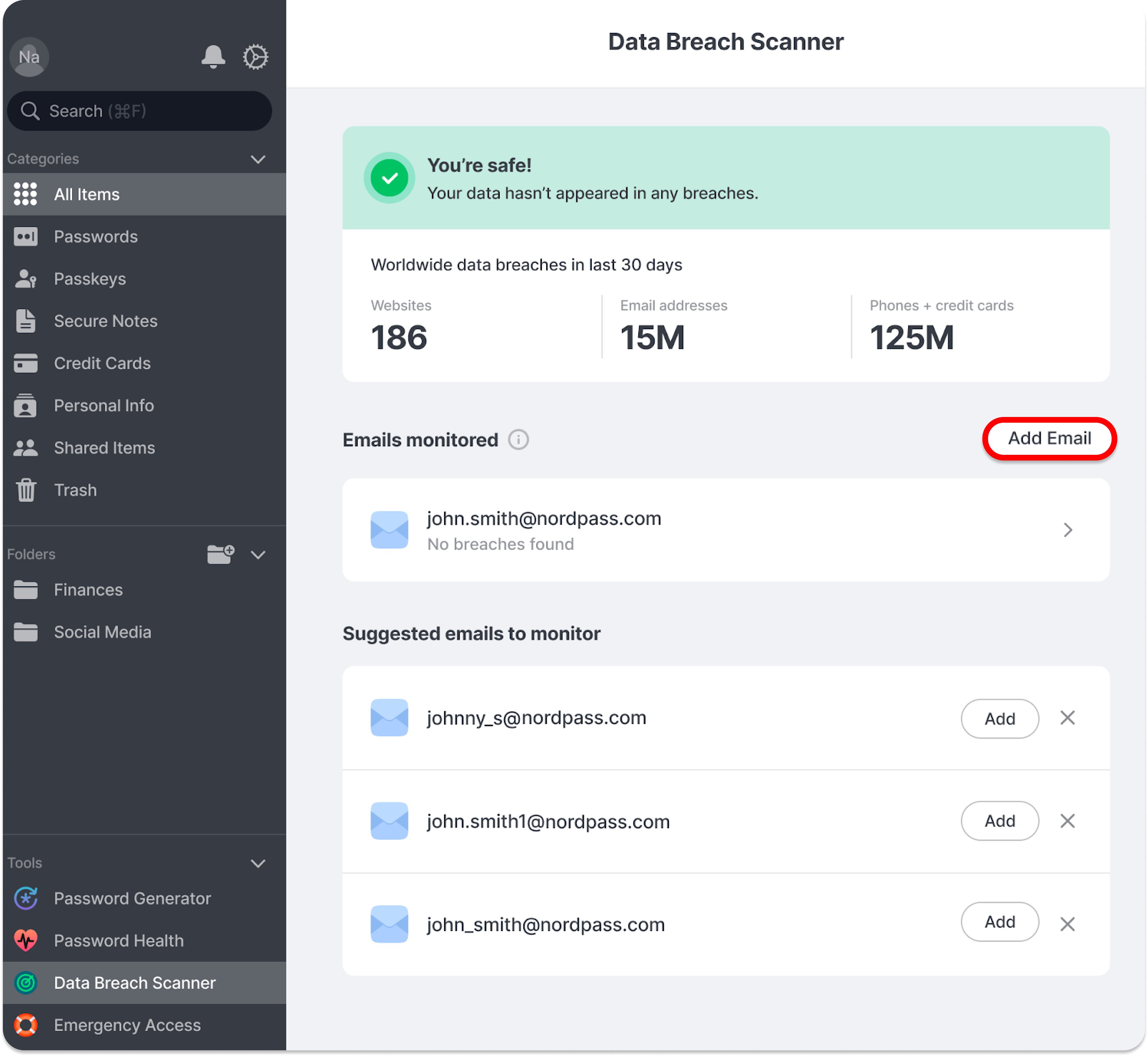
Task: Collapse the Tools section chevron
Action: pos(258,864)
